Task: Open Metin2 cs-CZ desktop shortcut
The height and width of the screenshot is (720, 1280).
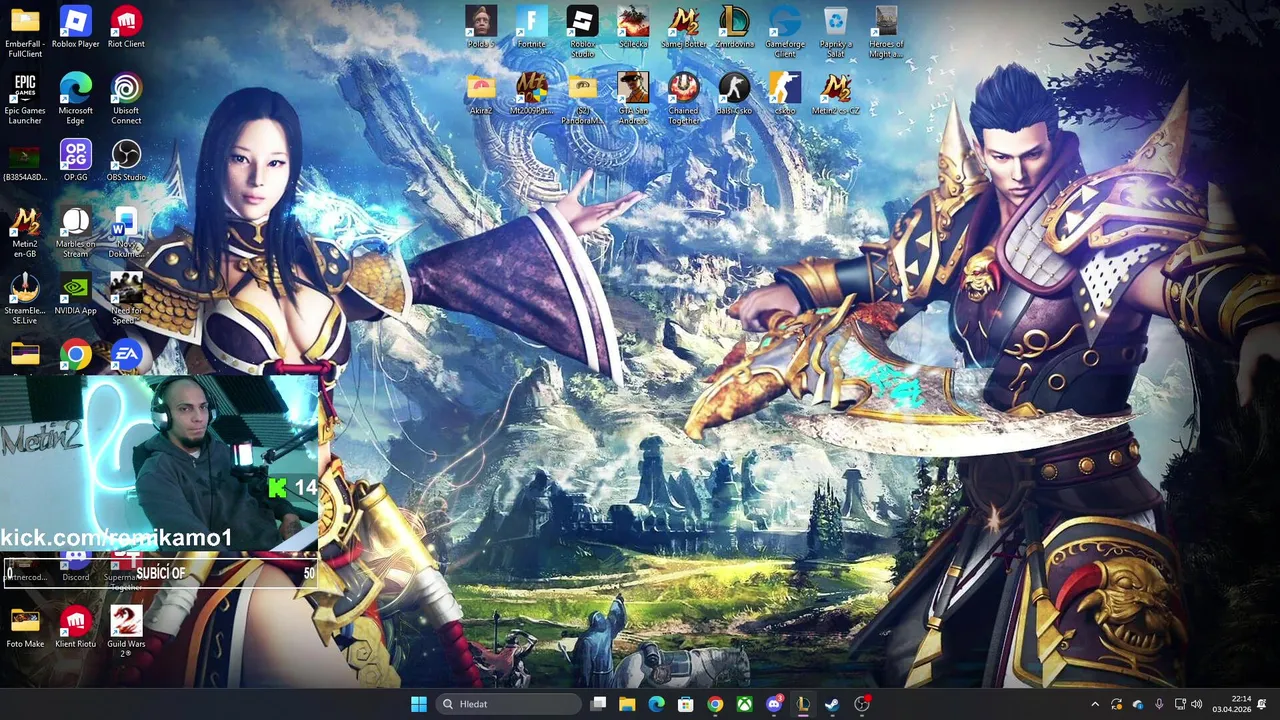Action: point(836,94)
